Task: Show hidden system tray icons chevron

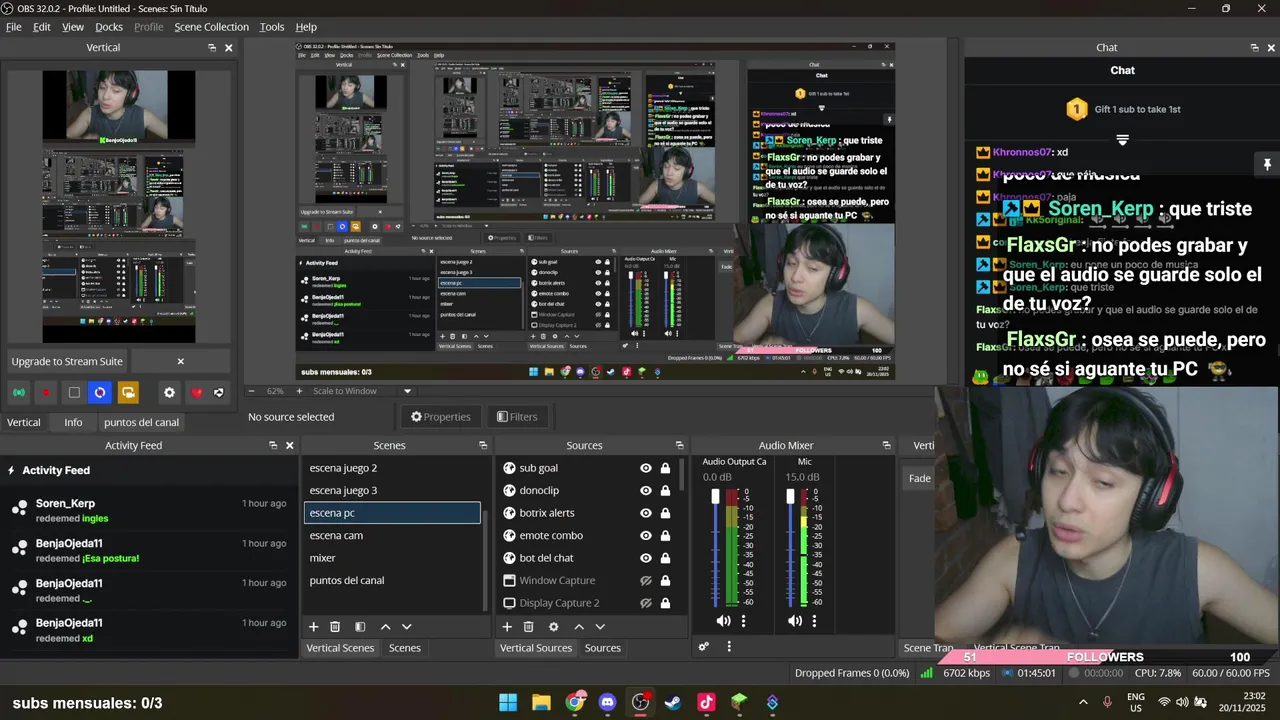Action: pos(1083,702)
